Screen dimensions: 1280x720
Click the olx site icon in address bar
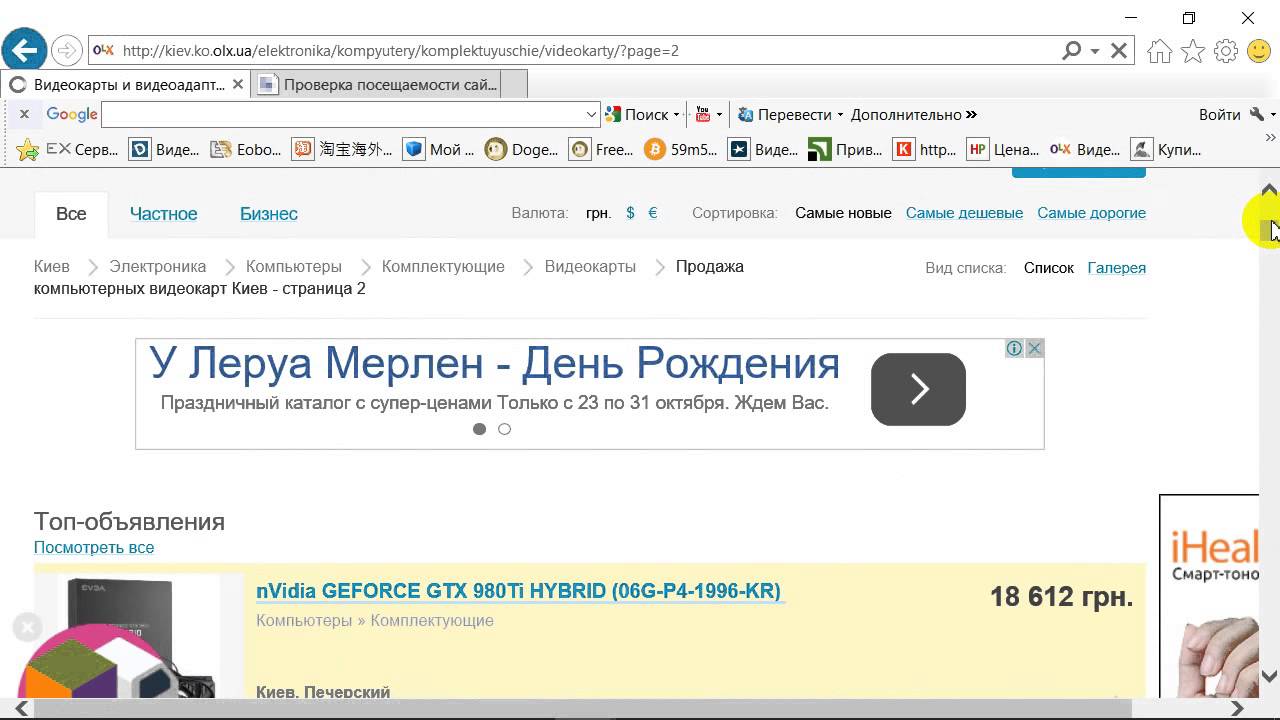pos(103,50)
